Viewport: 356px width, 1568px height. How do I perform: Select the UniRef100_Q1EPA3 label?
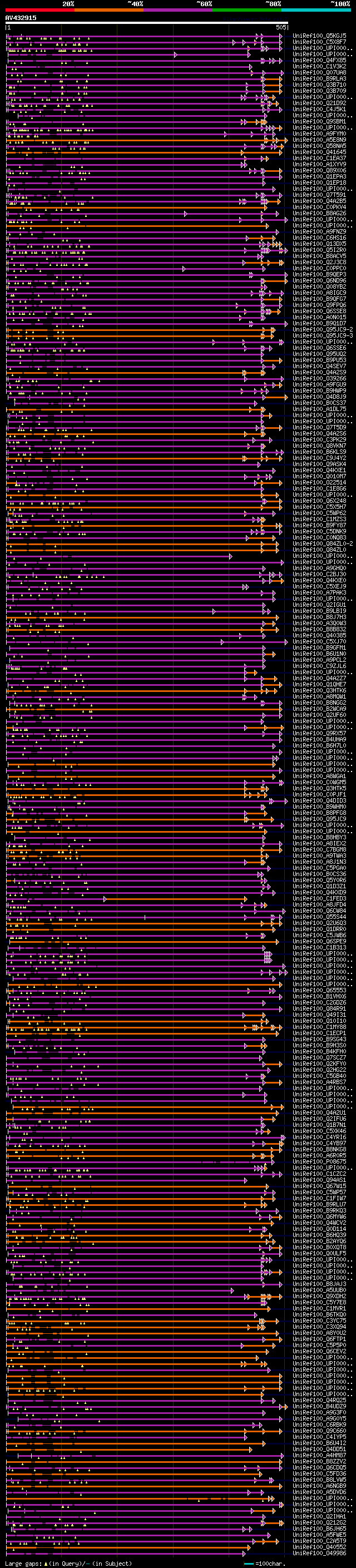[319, 176]
